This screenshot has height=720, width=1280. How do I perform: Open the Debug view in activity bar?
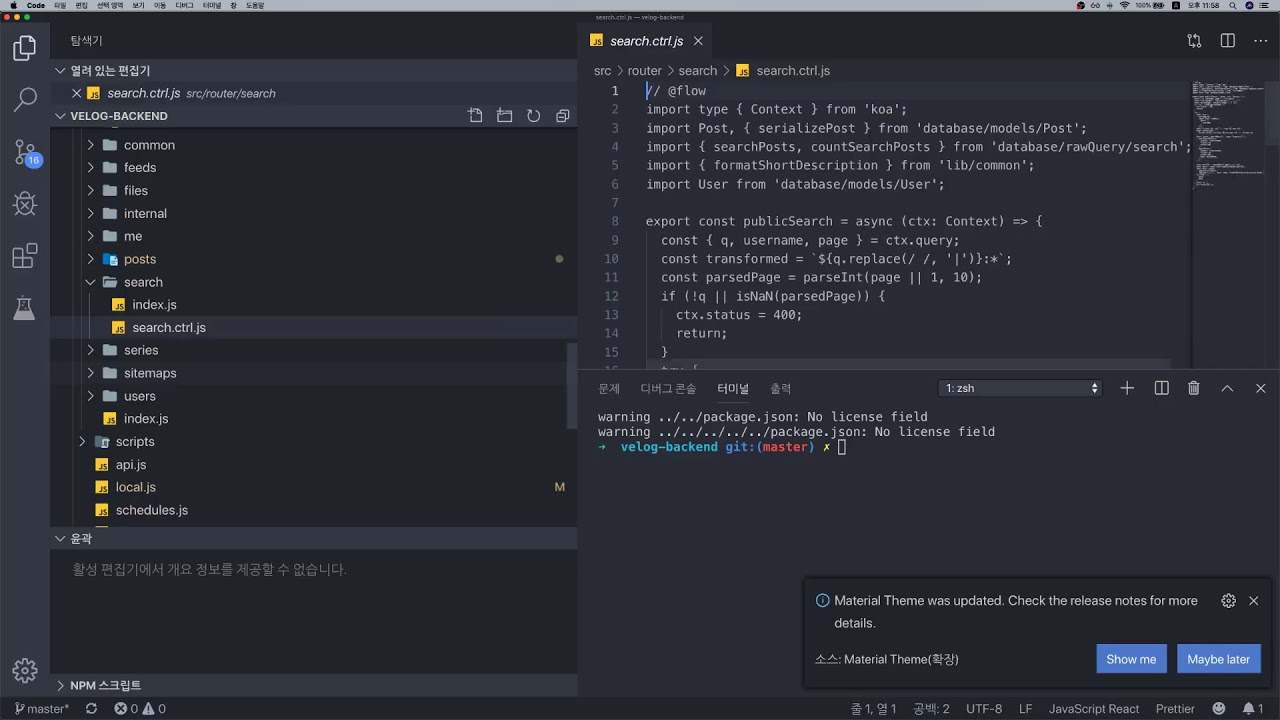[25, 204]
